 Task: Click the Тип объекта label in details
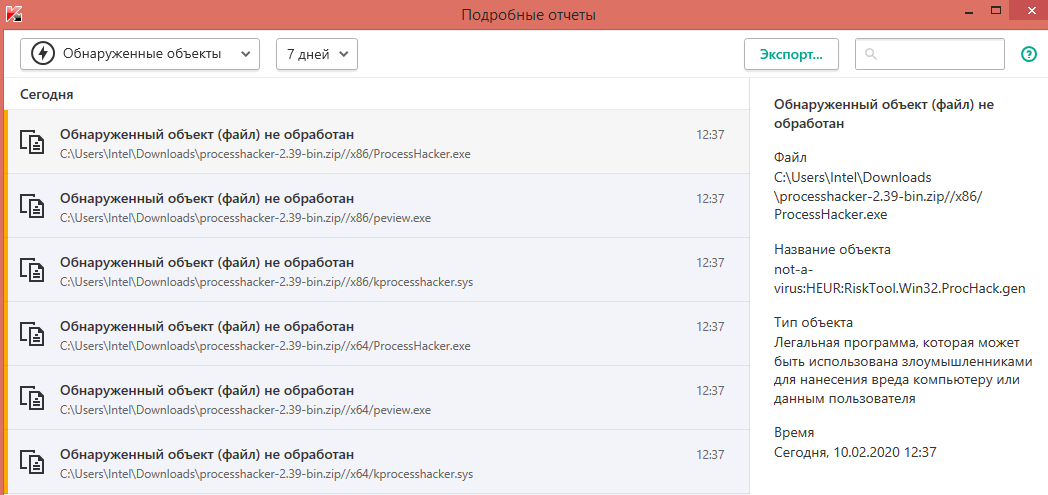point(813,323)
